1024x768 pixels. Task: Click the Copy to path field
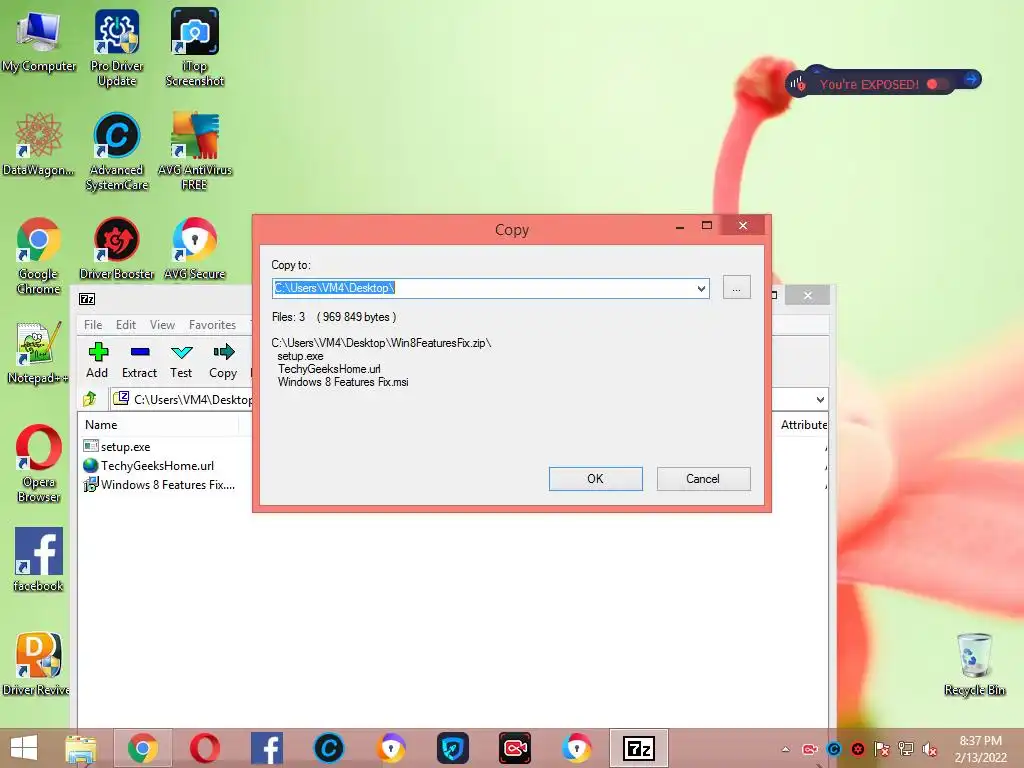click(x=483, y=288)
